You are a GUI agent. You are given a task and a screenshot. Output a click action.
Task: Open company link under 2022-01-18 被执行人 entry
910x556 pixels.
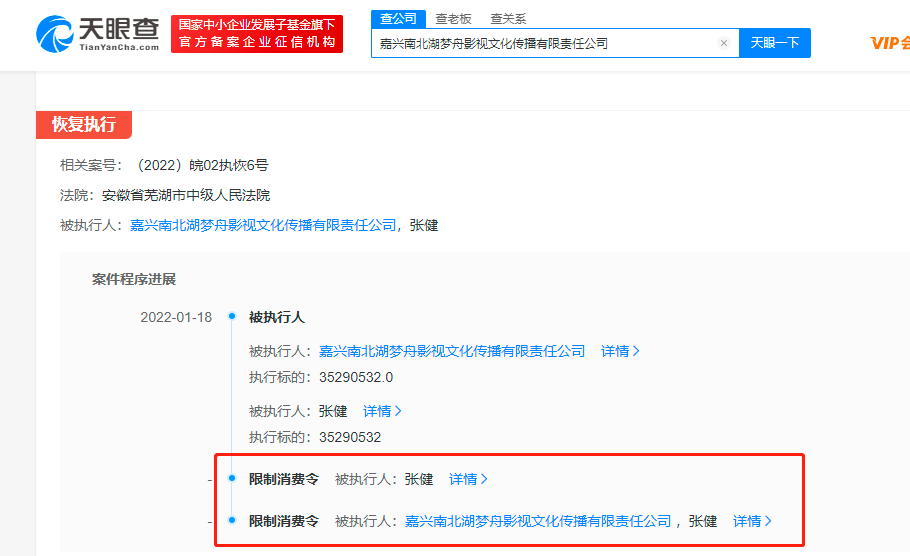click(x=452, y=351)
